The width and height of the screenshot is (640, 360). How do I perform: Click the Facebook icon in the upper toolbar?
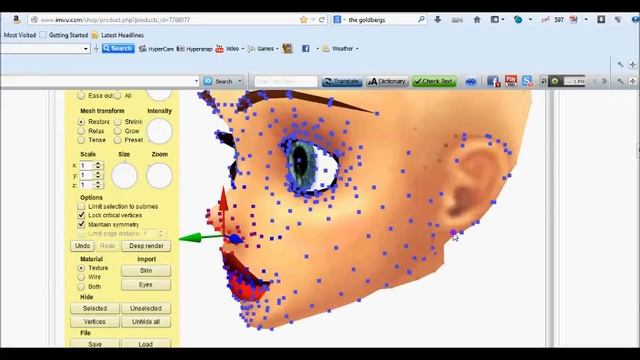point(305,49)
